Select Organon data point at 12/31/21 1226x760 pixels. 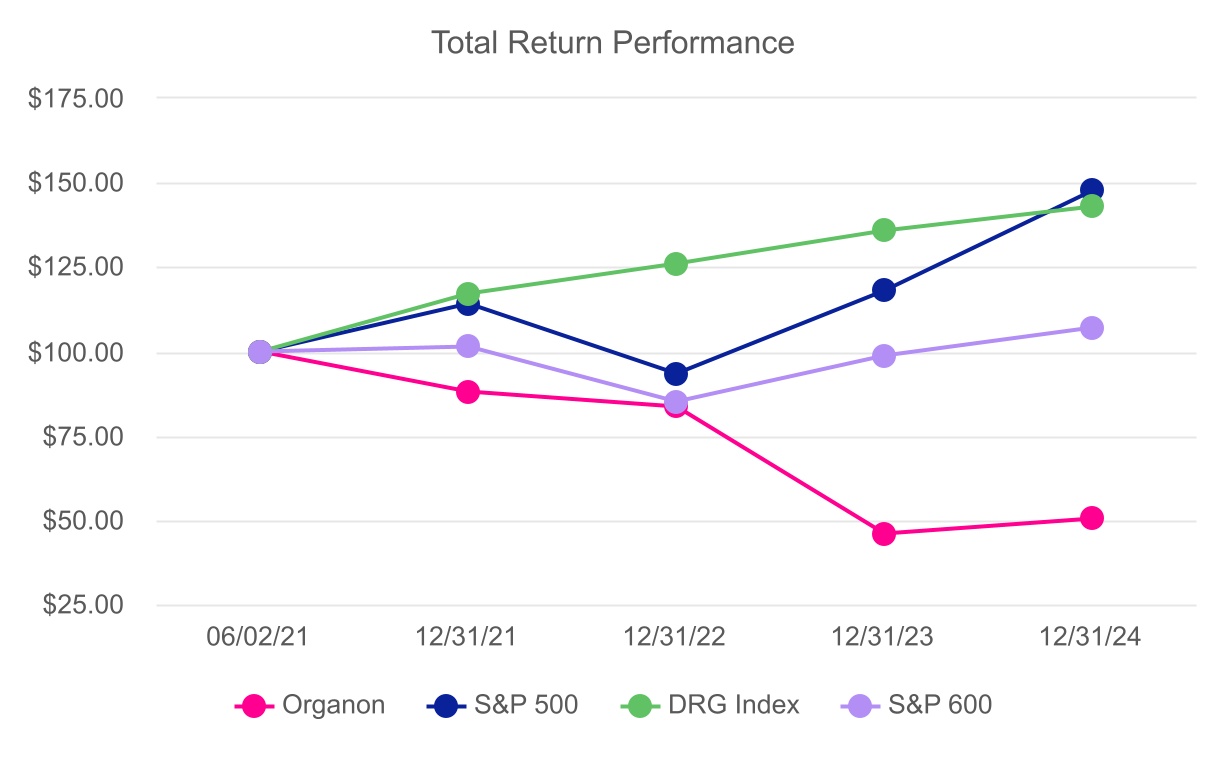click(468, 392)
